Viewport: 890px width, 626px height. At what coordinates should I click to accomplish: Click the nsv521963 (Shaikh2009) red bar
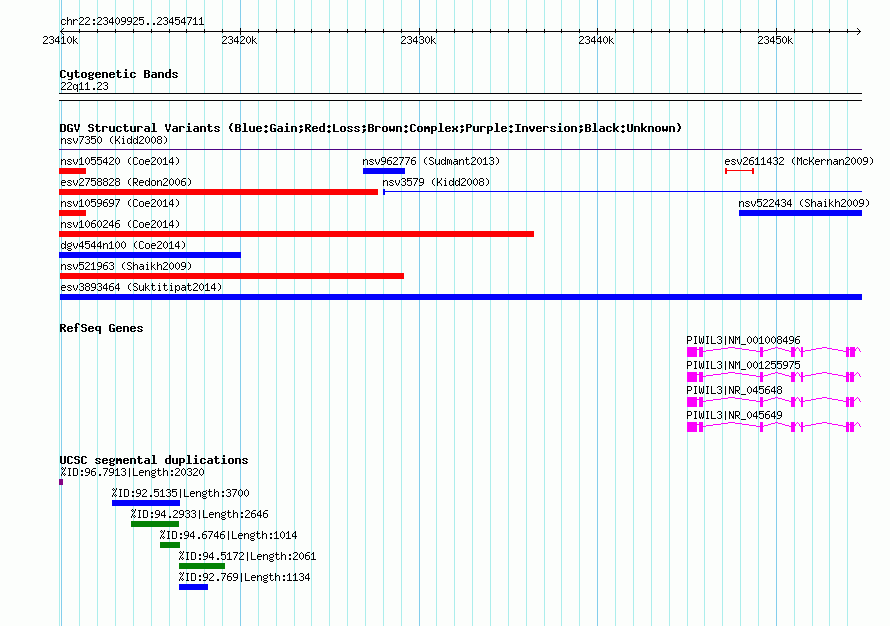[x=232, y=276]
